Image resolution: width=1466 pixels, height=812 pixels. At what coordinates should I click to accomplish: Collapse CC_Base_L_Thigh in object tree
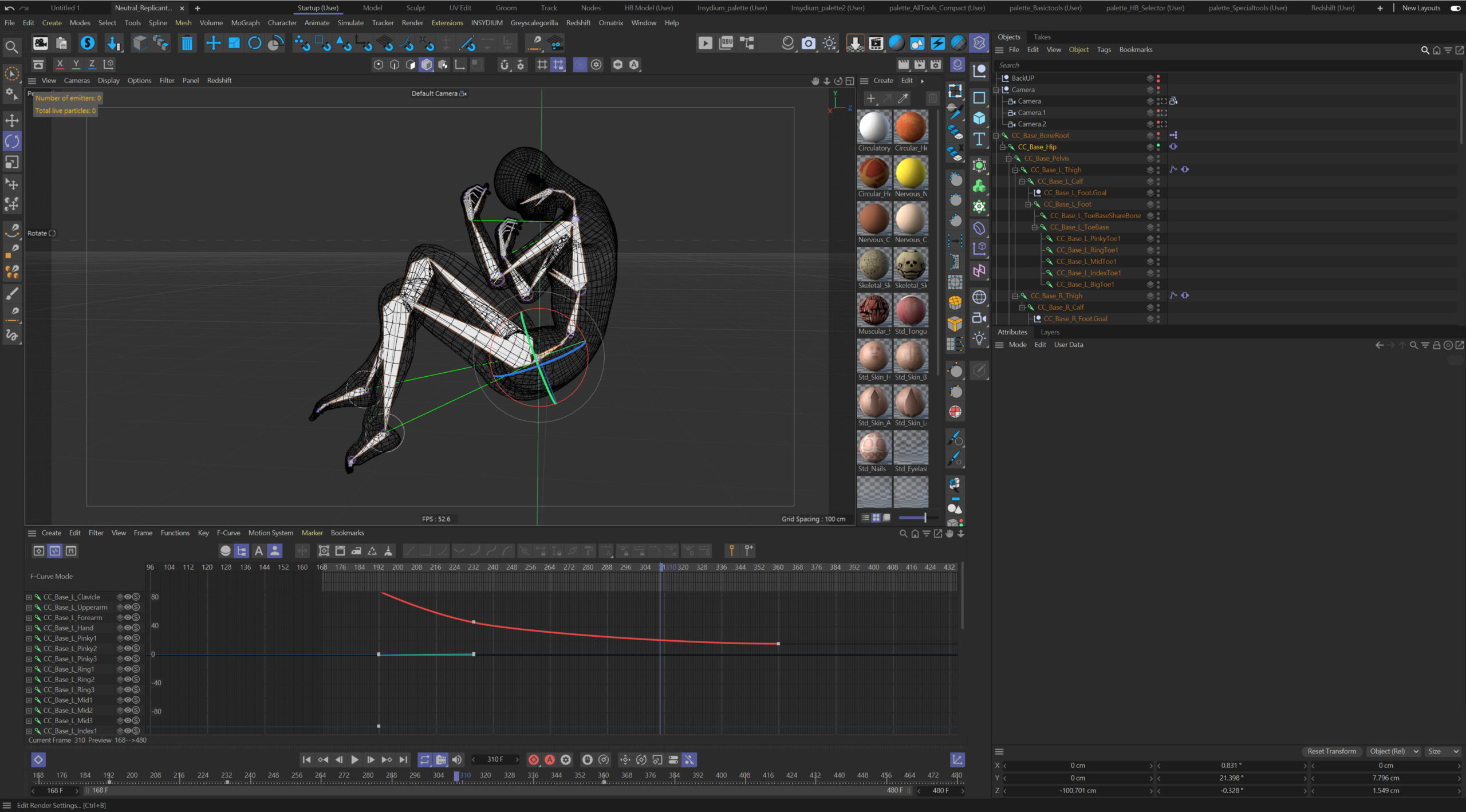pos(1015,170)
